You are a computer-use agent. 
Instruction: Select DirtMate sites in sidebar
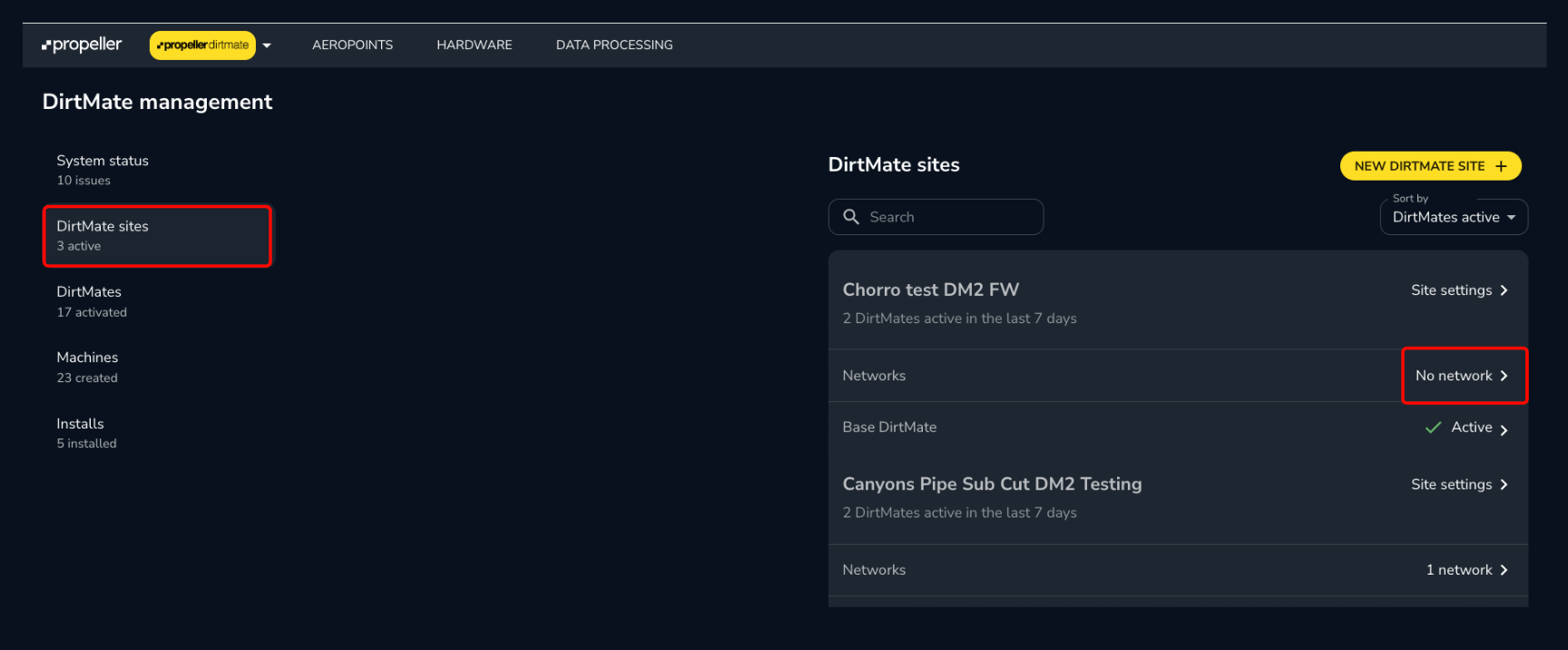pyautogui.click(x=157, y=236)
